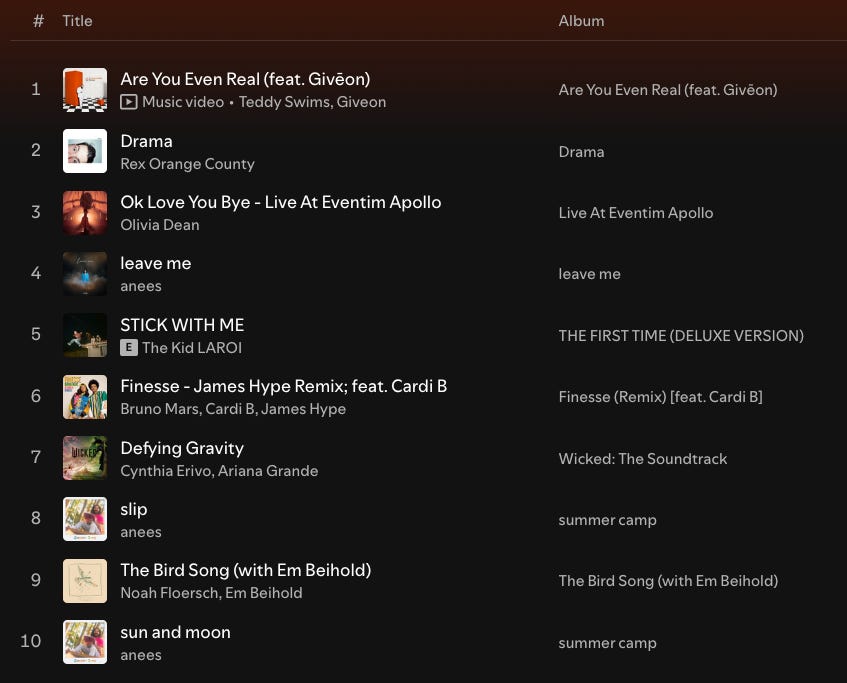The height and width of the screenshot is (683, 847).
Task: Go to Live At Eventim Apollo album
Action: [x=636, y=213]
